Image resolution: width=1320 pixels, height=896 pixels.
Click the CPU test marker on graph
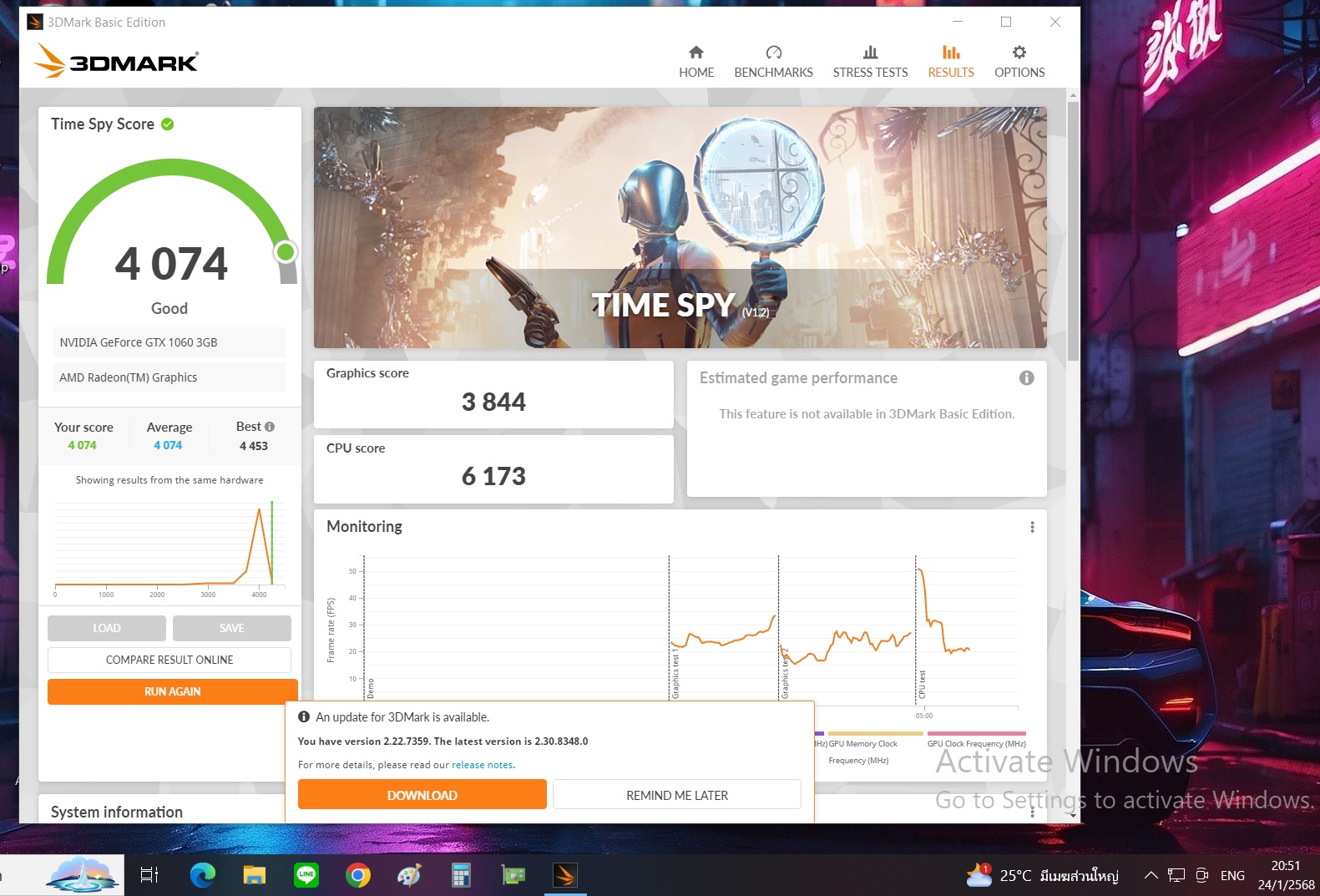(x=922, y=684)
